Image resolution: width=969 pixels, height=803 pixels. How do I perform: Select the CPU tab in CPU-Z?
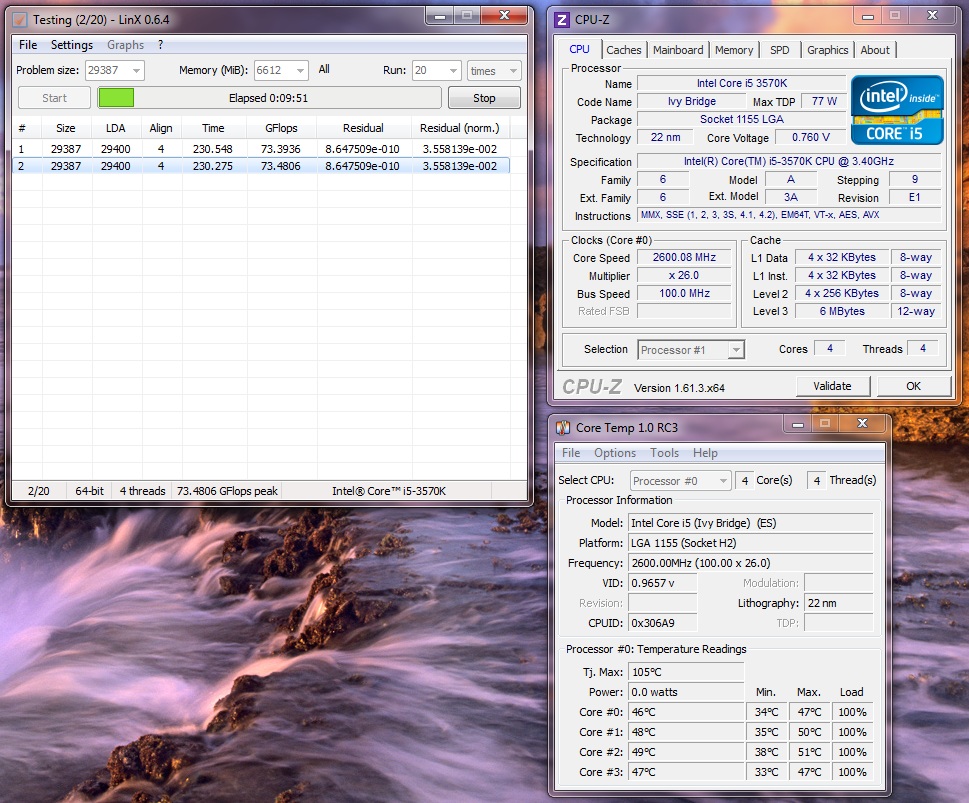(x=579, y=49)
